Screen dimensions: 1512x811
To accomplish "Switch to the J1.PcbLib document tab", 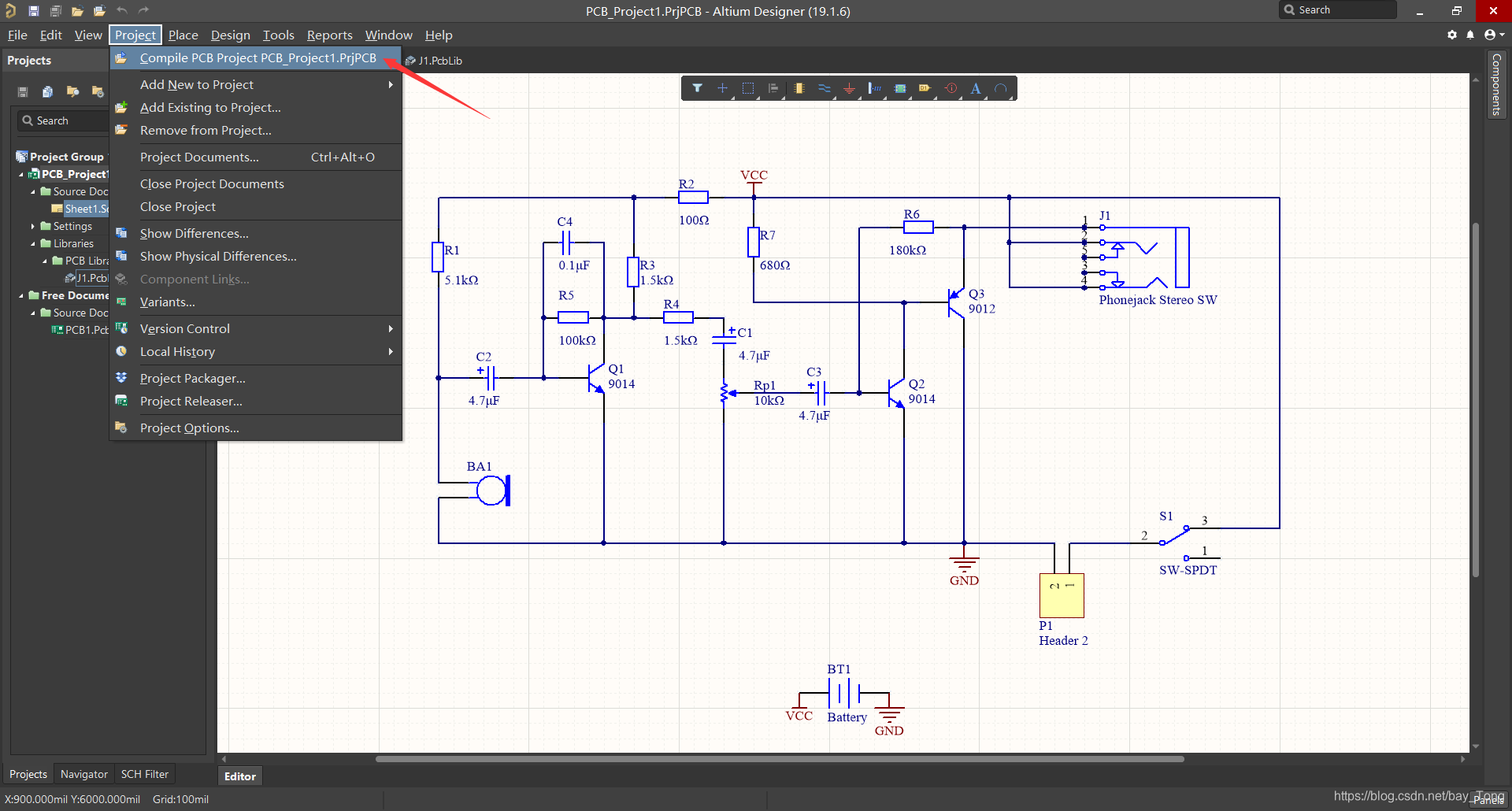I will pyautogui.click(x=434, y=61).
